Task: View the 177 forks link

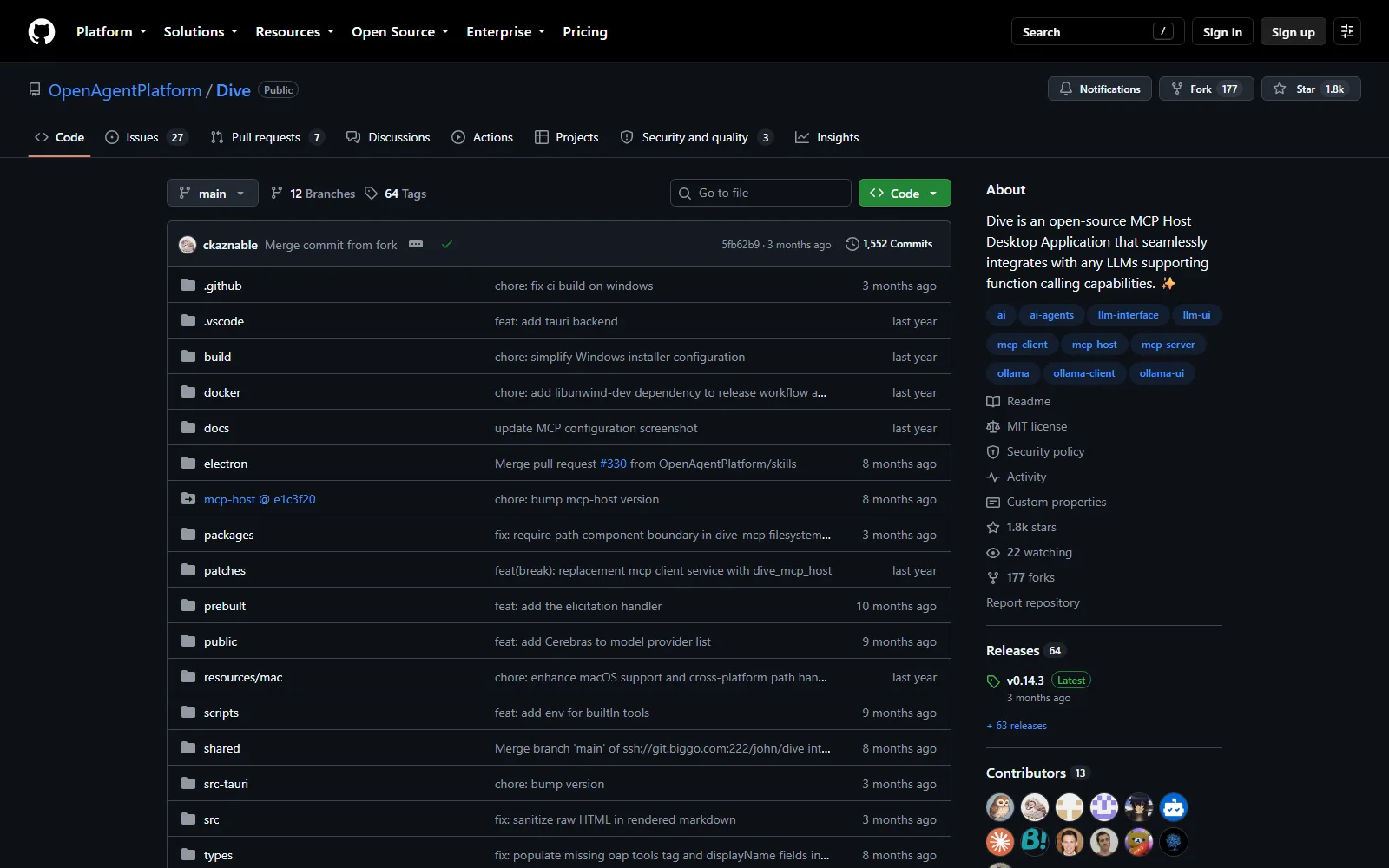Action: (x=1021, y=577)
